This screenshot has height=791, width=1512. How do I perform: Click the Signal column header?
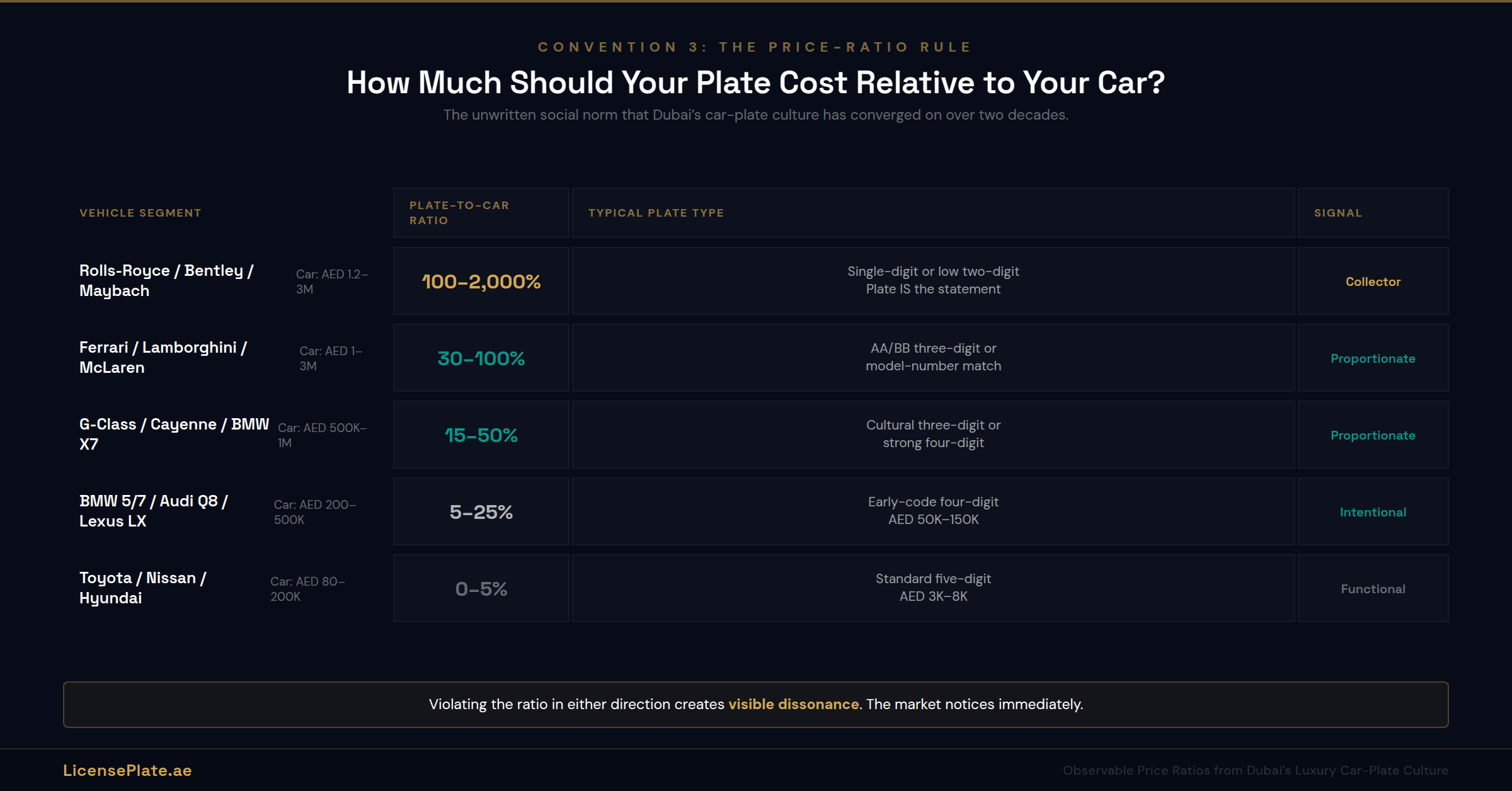[x=1337, y=213]
